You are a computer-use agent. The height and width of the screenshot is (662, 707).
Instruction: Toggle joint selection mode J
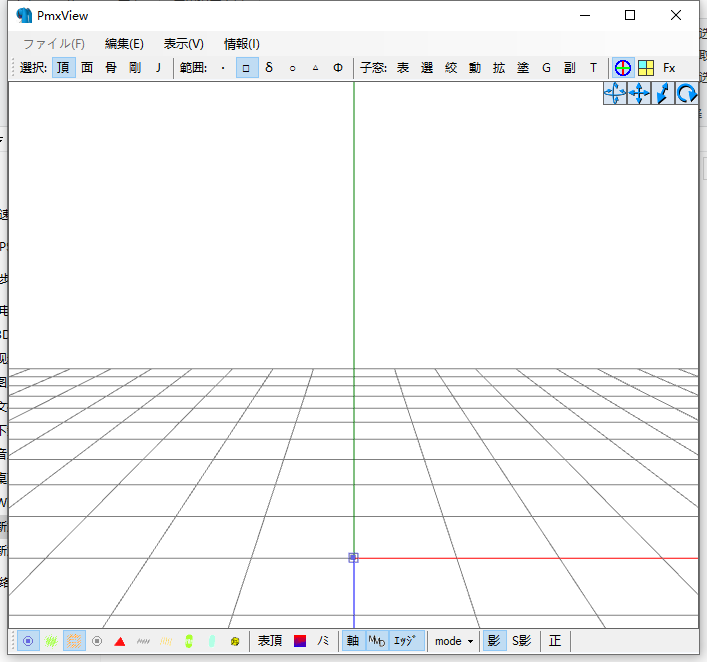(x=158, y=68)
